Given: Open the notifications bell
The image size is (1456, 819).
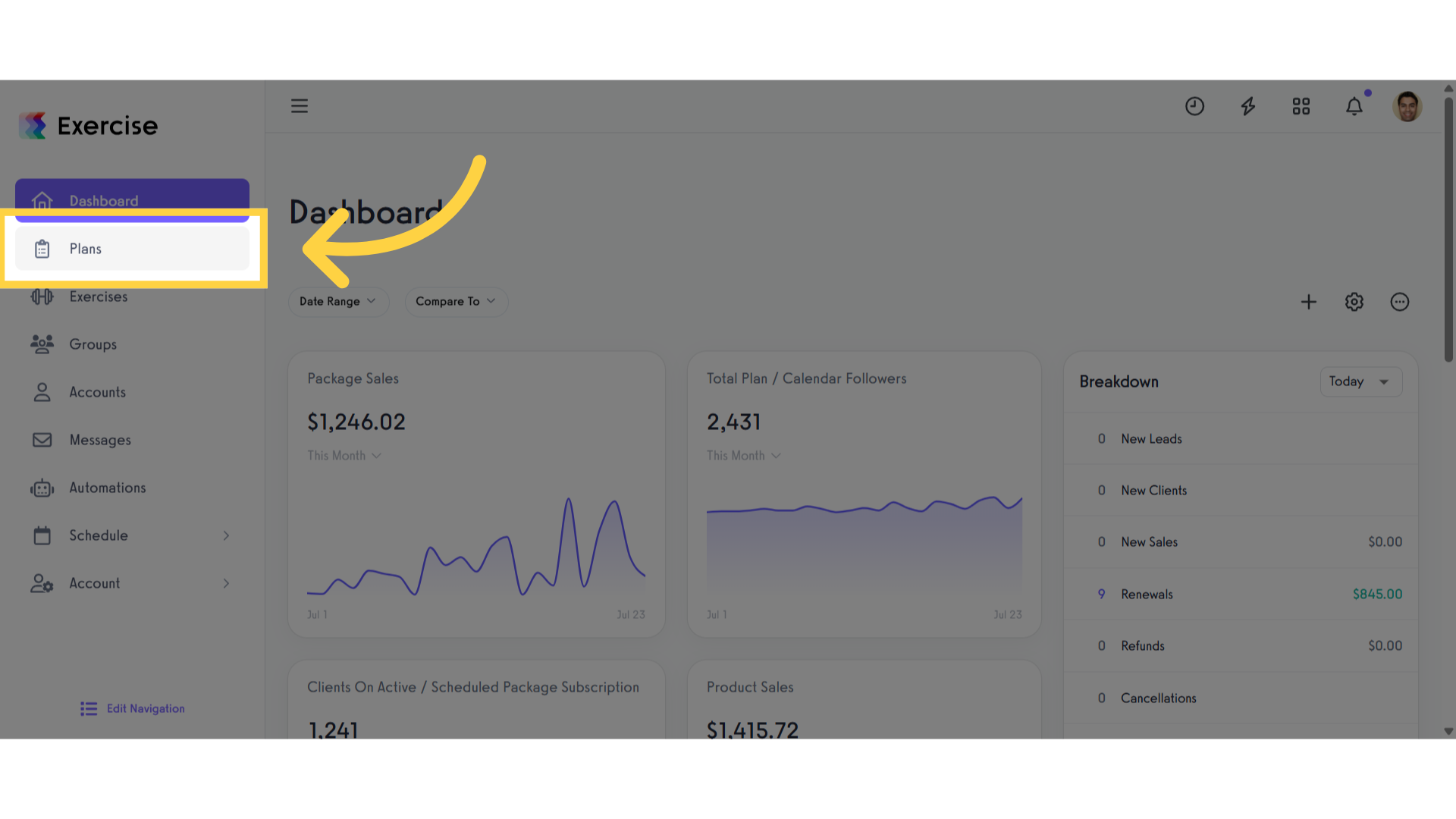Looking at the screenshot, I should click(x=1354, y=106).
